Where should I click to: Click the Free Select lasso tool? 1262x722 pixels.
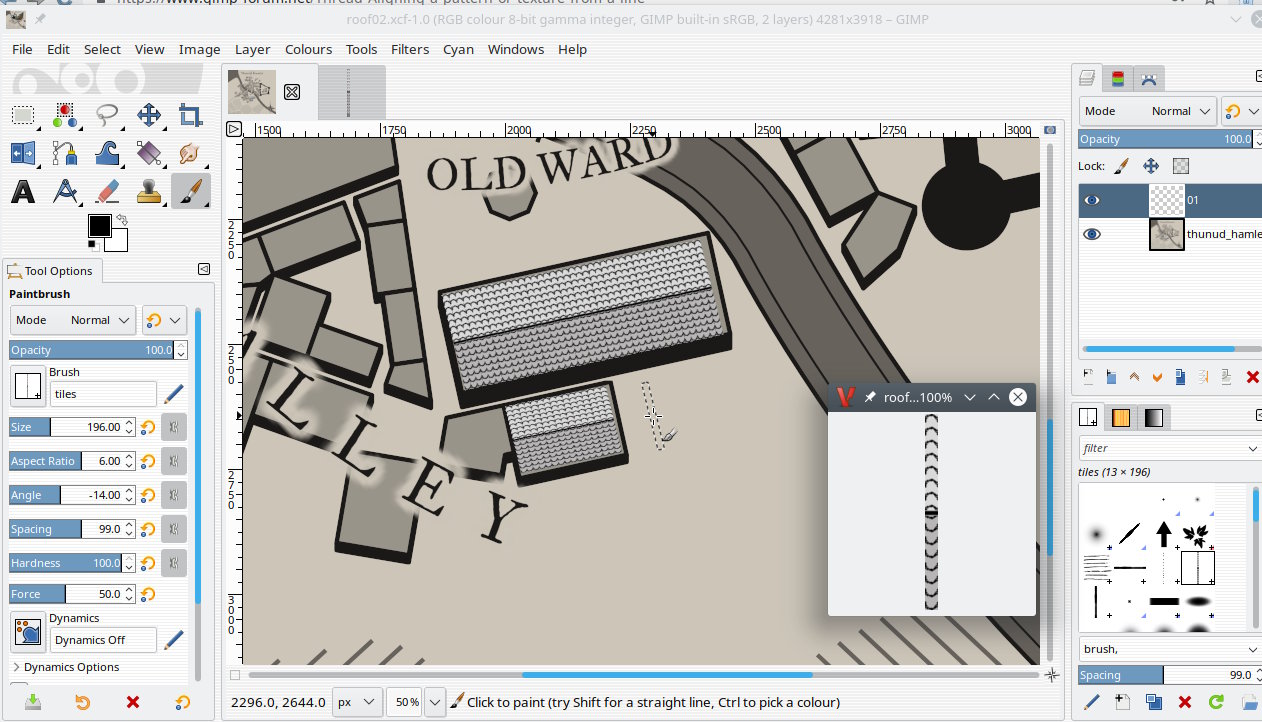tap(107, 115)
